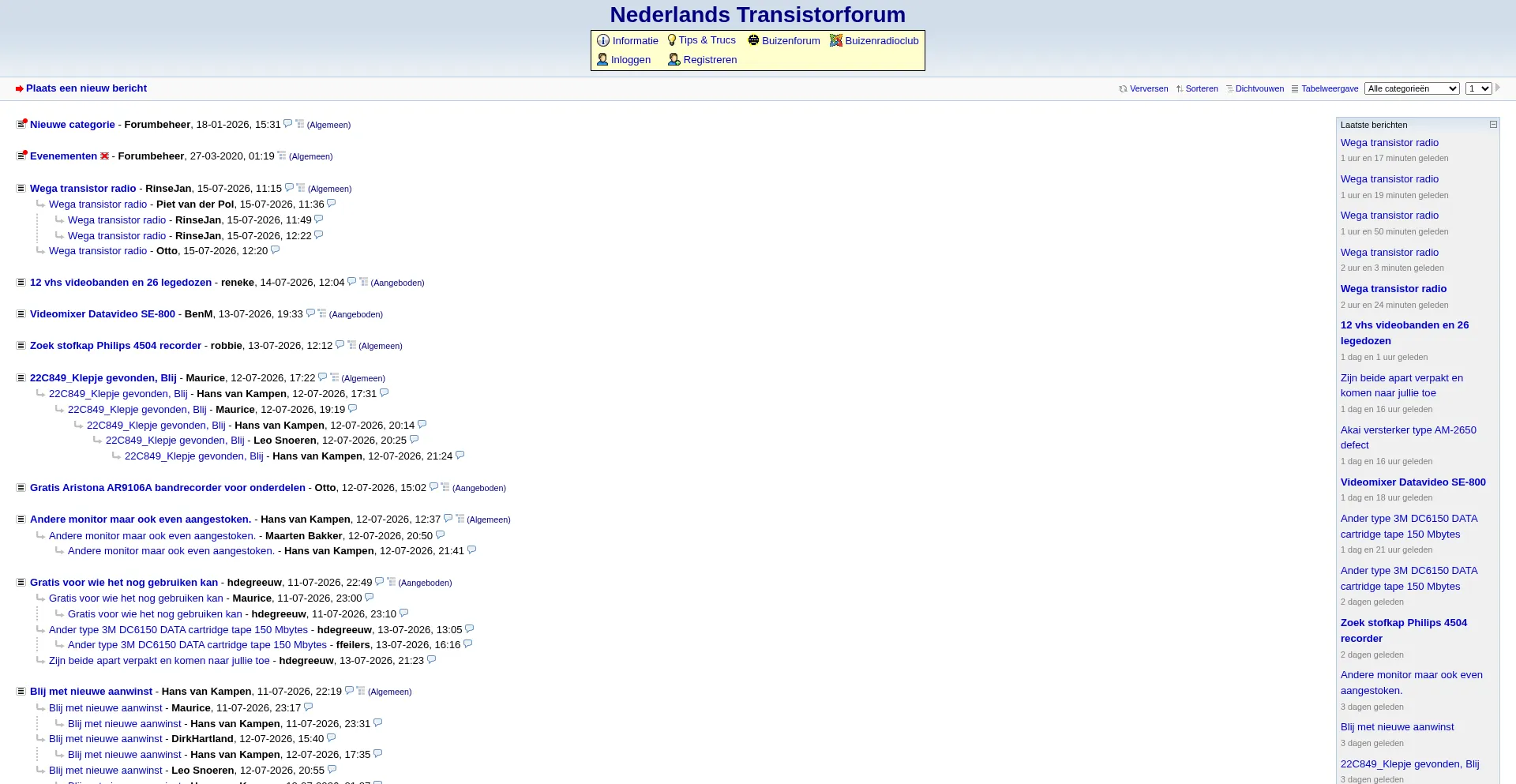Collapse the Blij met nieuwe aanwinst thread

click(x=21, y=691)
